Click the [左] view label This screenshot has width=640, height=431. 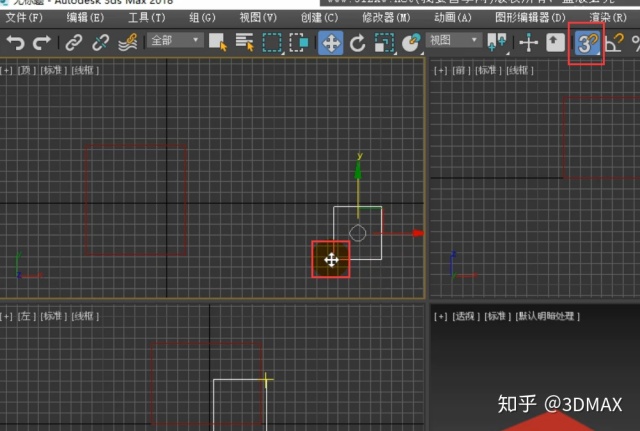tap(27, 316)
